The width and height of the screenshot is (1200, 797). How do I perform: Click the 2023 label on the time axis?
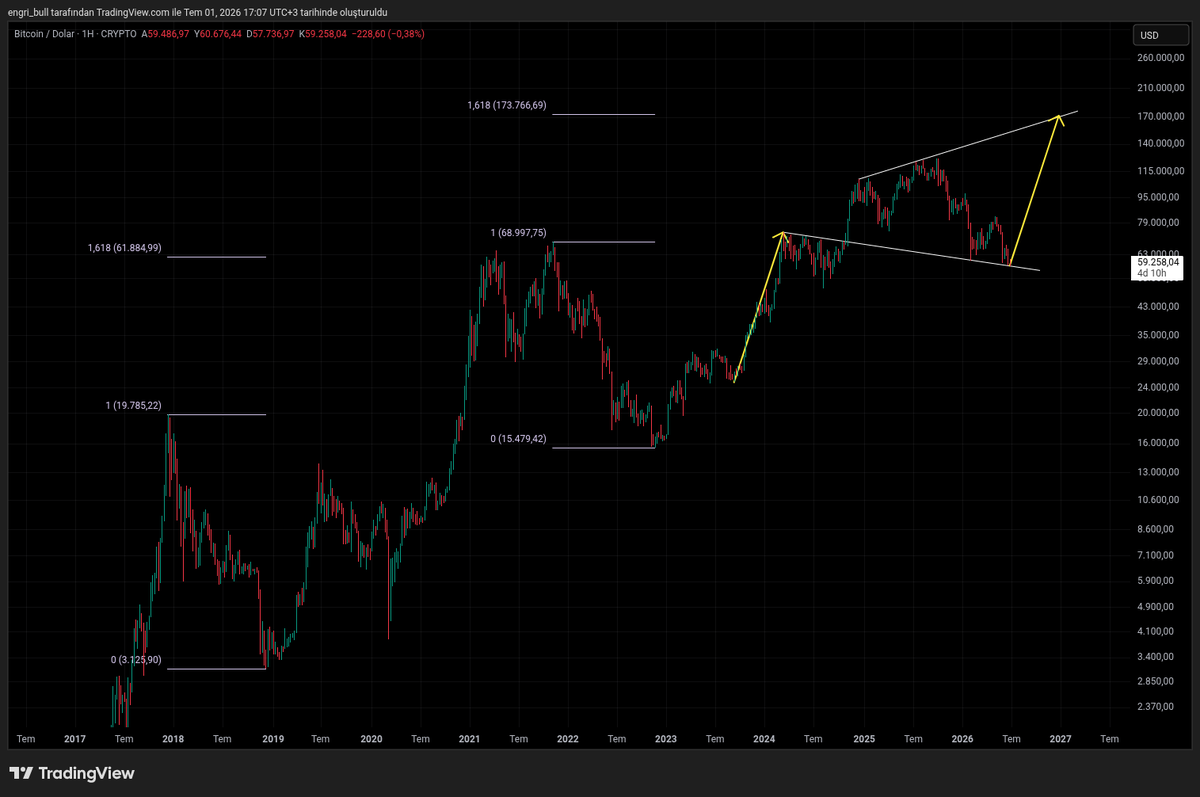(x=666, y=739)
